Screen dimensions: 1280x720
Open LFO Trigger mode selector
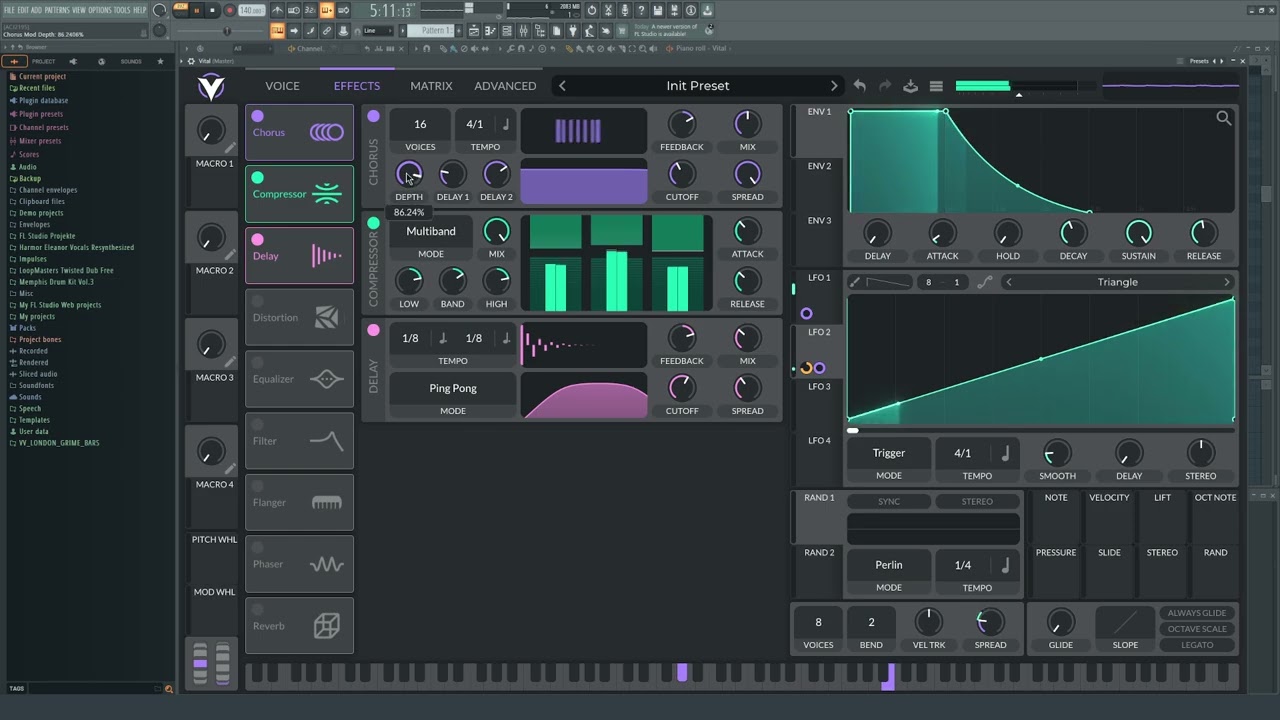click(x=889, y=454)
